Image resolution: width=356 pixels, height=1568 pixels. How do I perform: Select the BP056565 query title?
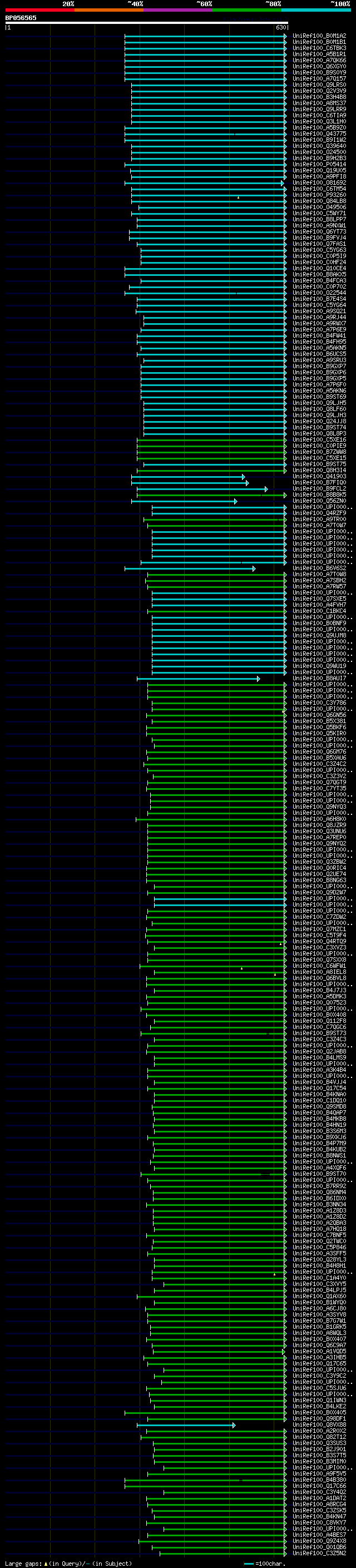tap(21, 18)
